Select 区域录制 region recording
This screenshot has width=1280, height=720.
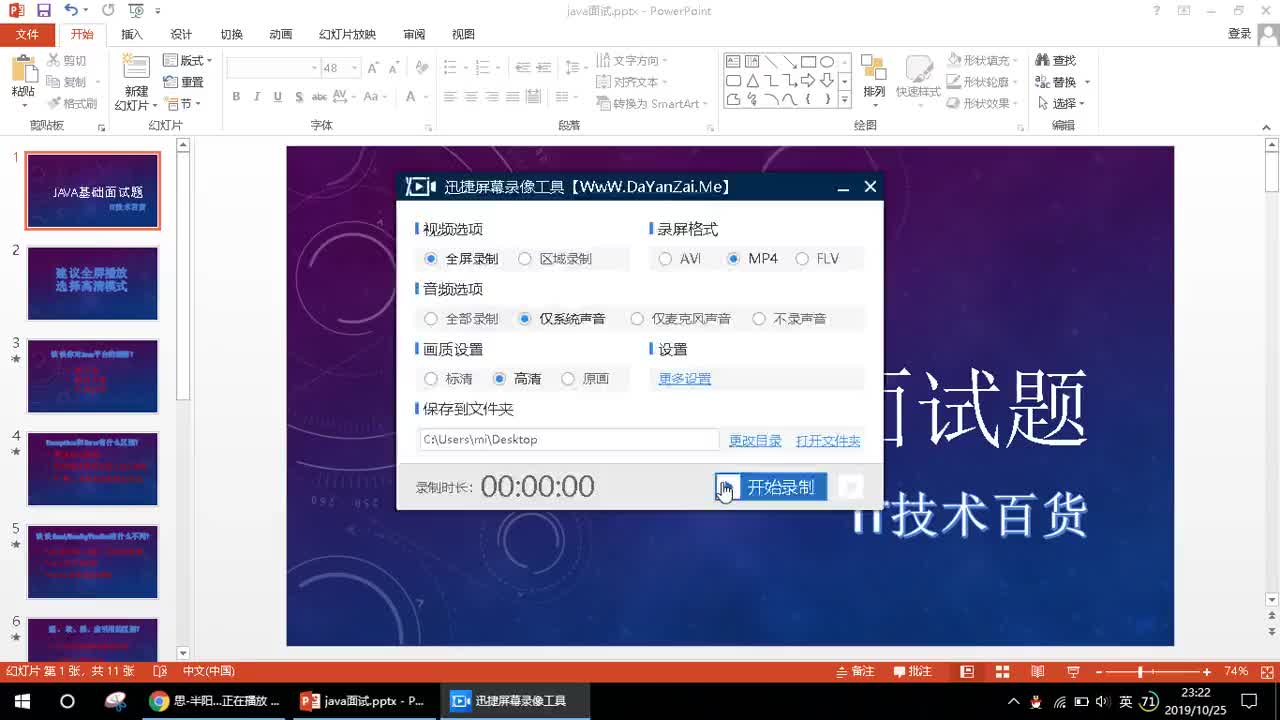point(555,259)
